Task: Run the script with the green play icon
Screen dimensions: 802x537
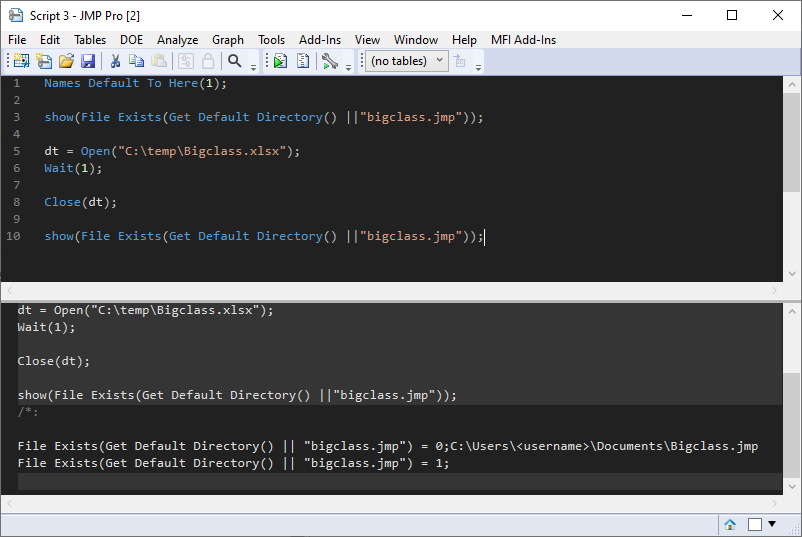Action: click(280, 61)
